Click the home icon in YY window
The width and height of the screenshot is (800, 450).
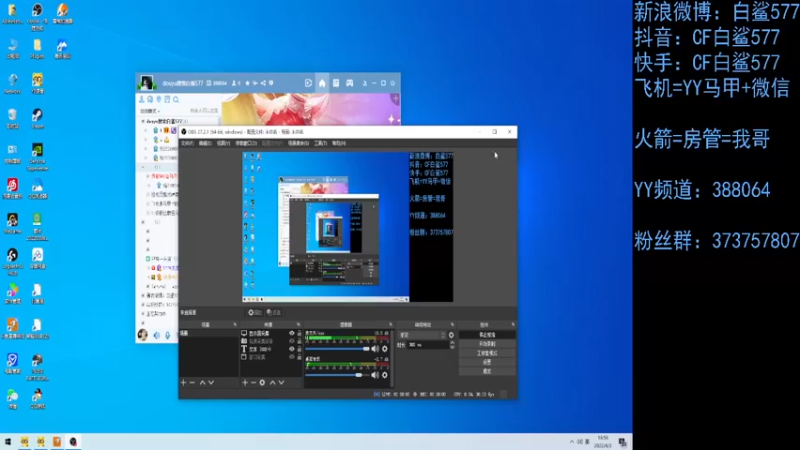pyautogui.click(x=322, y=83)
